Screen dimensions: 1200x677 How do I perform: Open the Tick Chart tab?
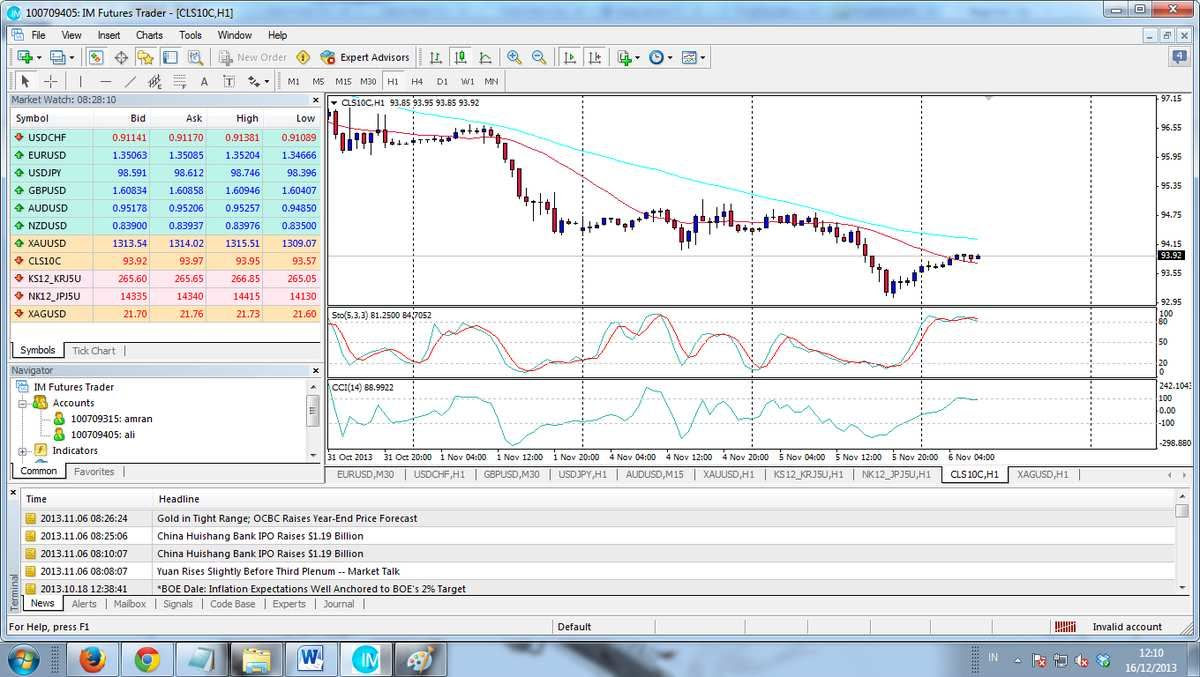click(x=93, y=351)
